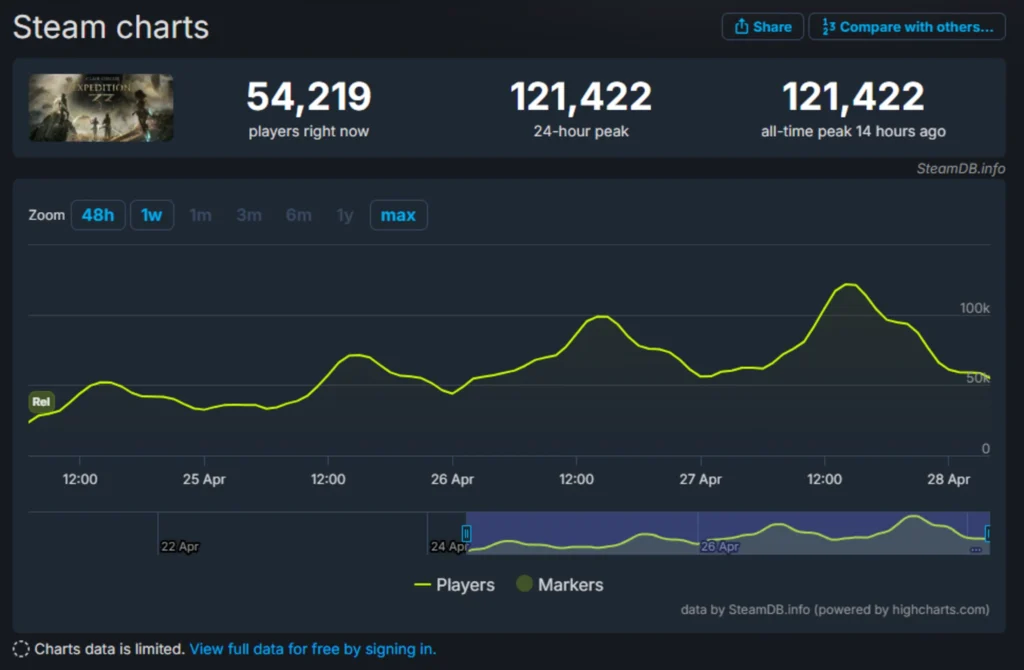
Task: Click the Charts data is limited notice icon
Action: point(21,649)
